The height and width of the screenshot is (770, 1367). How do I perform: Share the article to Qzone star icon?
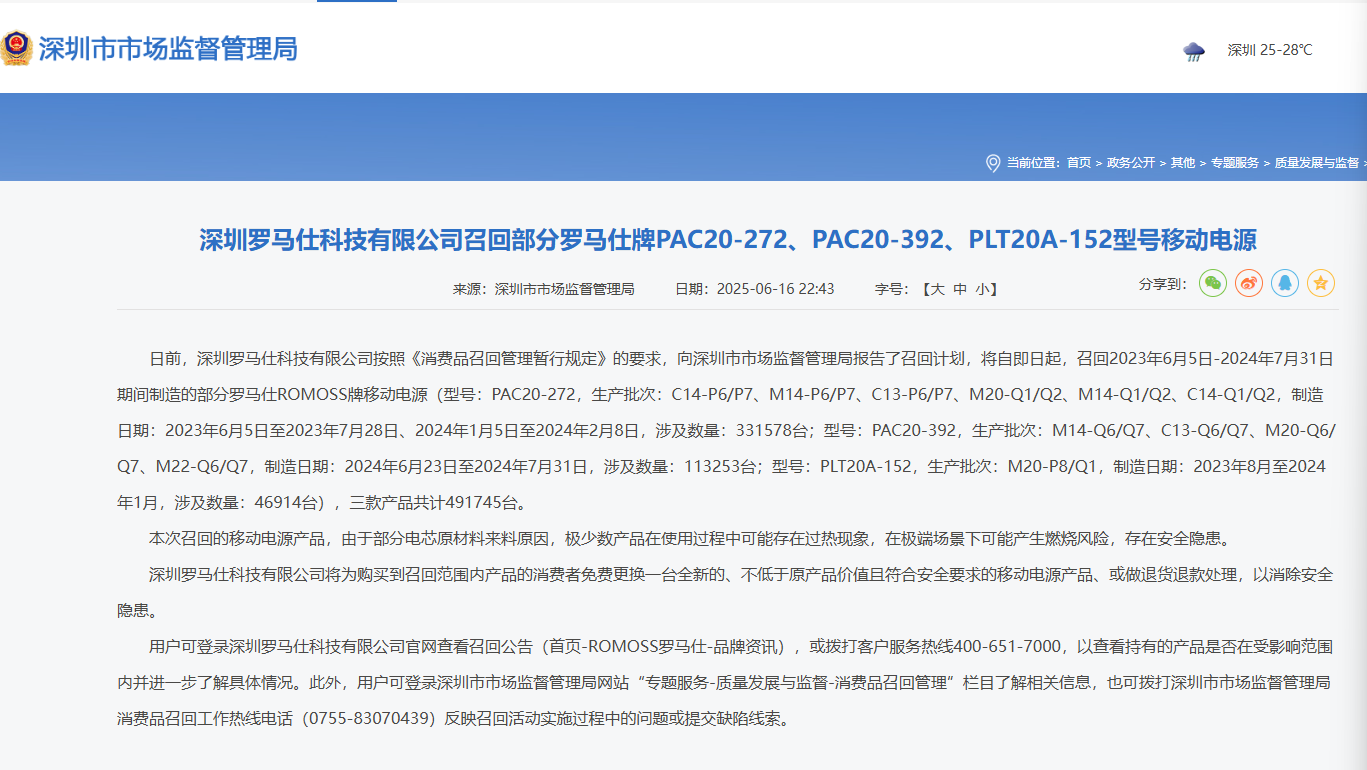(1321, 283)
